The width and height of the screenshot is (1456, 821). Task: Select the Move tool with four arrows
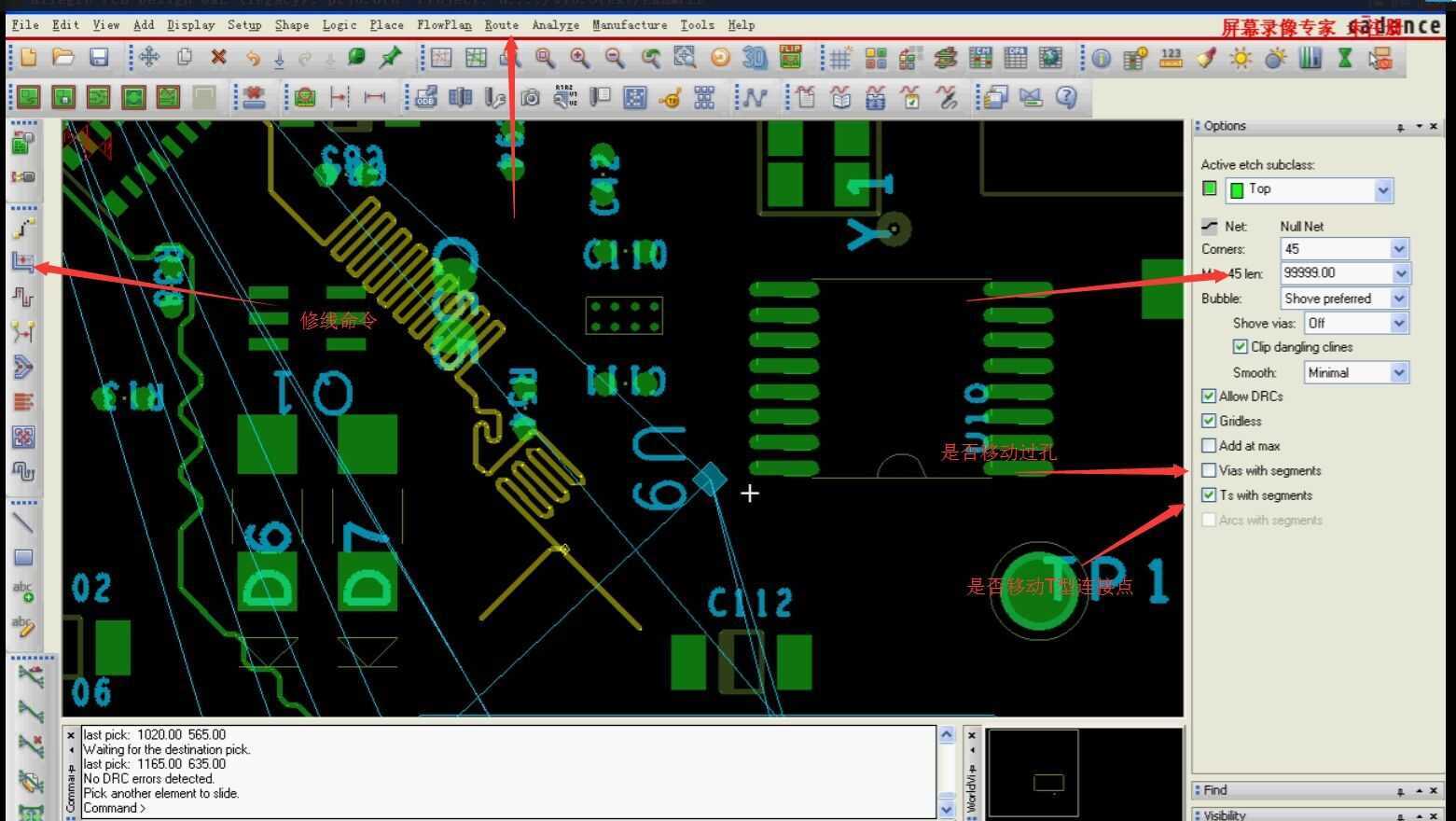pos(149,58)
